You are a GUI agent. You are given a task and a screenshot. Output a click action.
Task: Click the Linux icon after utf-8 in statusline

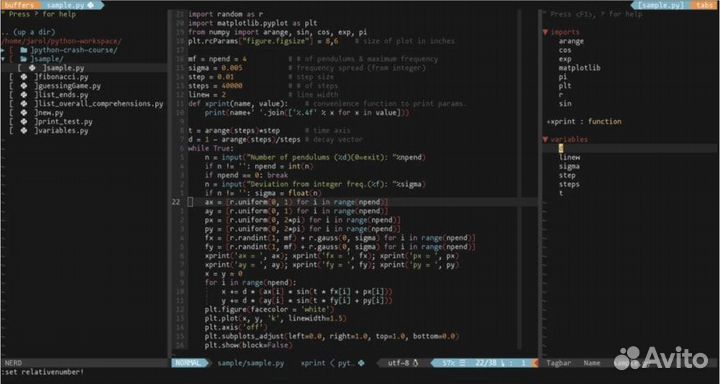[416, 363]
